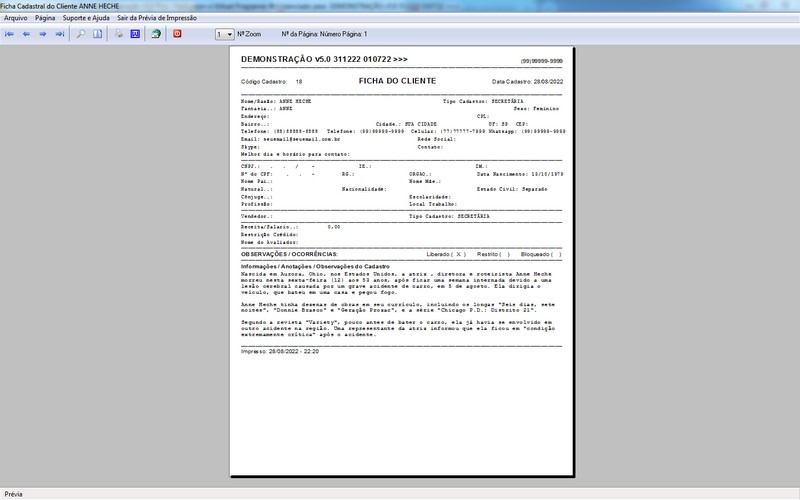Go to the next page arrow
Screen dimensions: 800x500
coord(43,34)
